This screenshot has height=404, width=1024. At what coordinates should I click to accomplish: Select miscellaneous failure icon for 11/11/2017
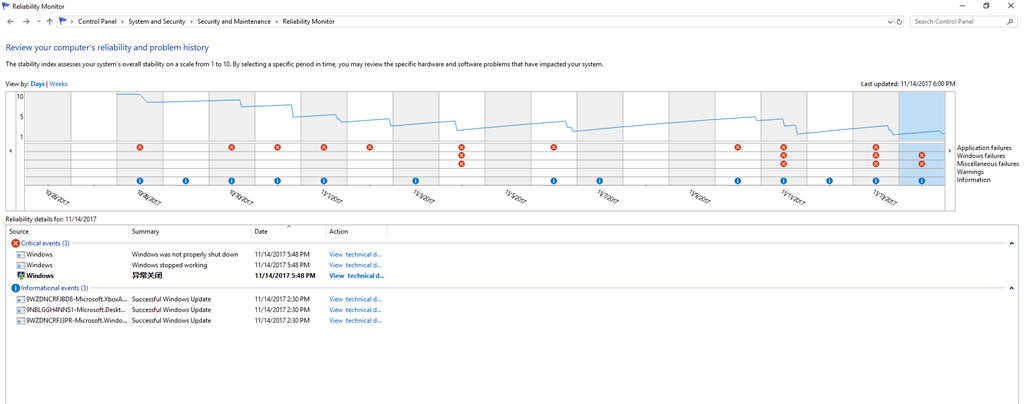pyautogui.click(x=784, y=164)
